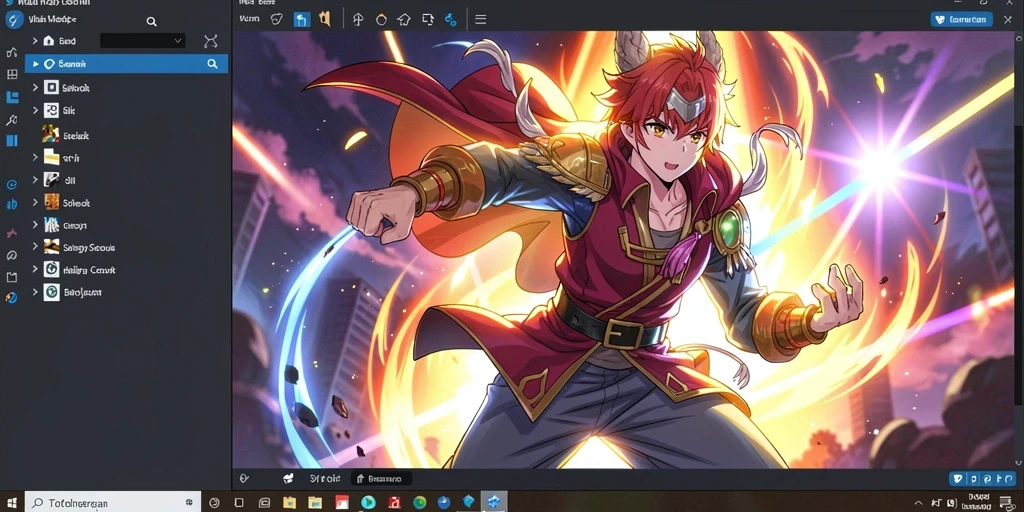This screenshot has width=1024, height=512.
Task: Click the blue button at top right
Action: [961, 20]
